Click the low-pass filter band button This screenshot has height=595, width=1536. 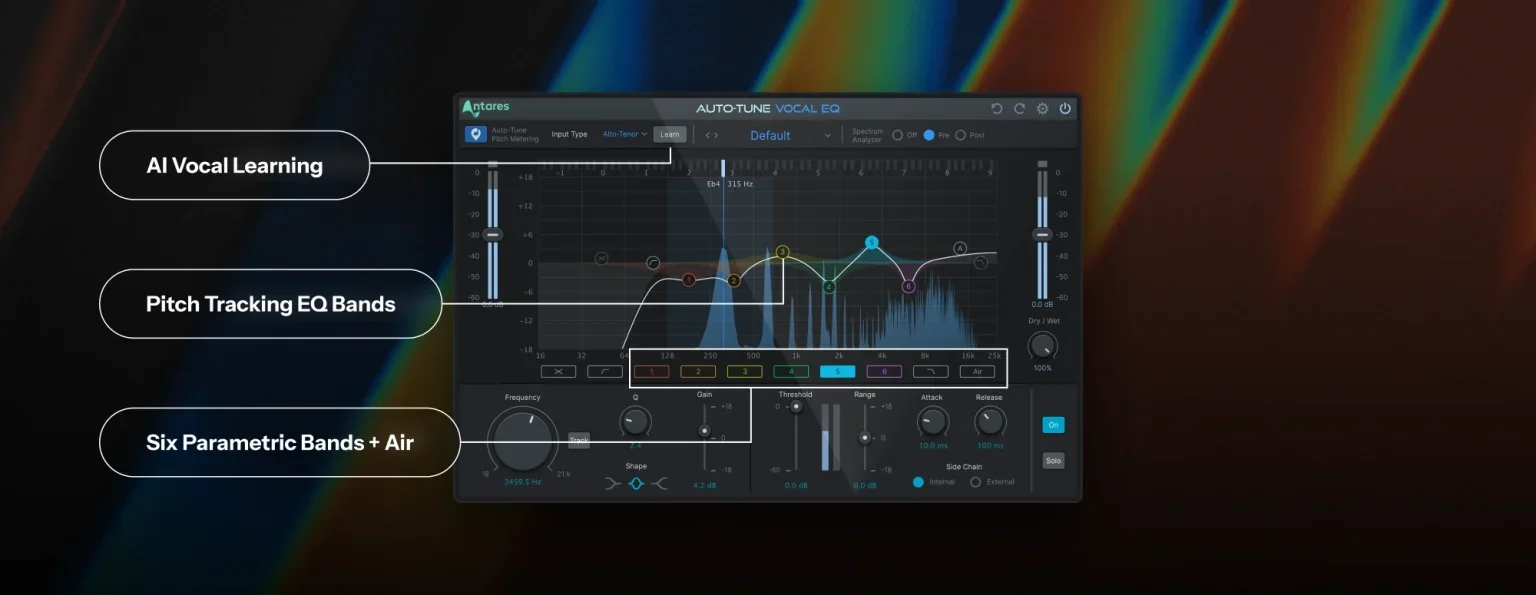point(931,371)
